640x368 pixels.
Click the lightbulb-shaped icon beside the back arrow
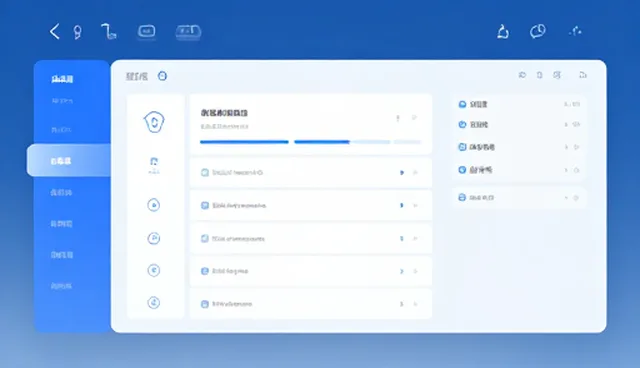pos(77,32)
